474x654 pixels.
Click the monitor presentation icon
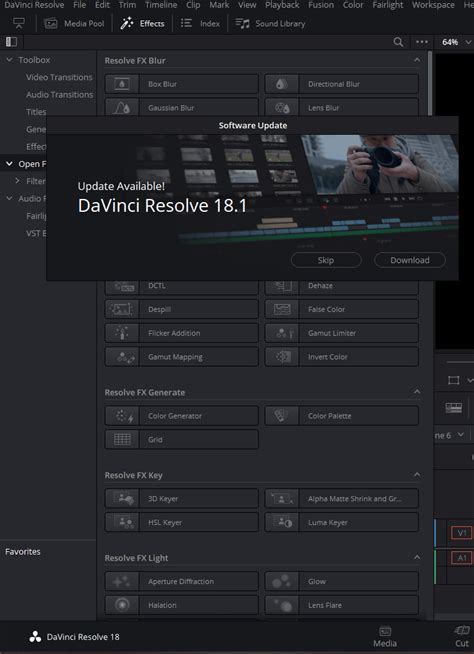(x=18, y=23)
